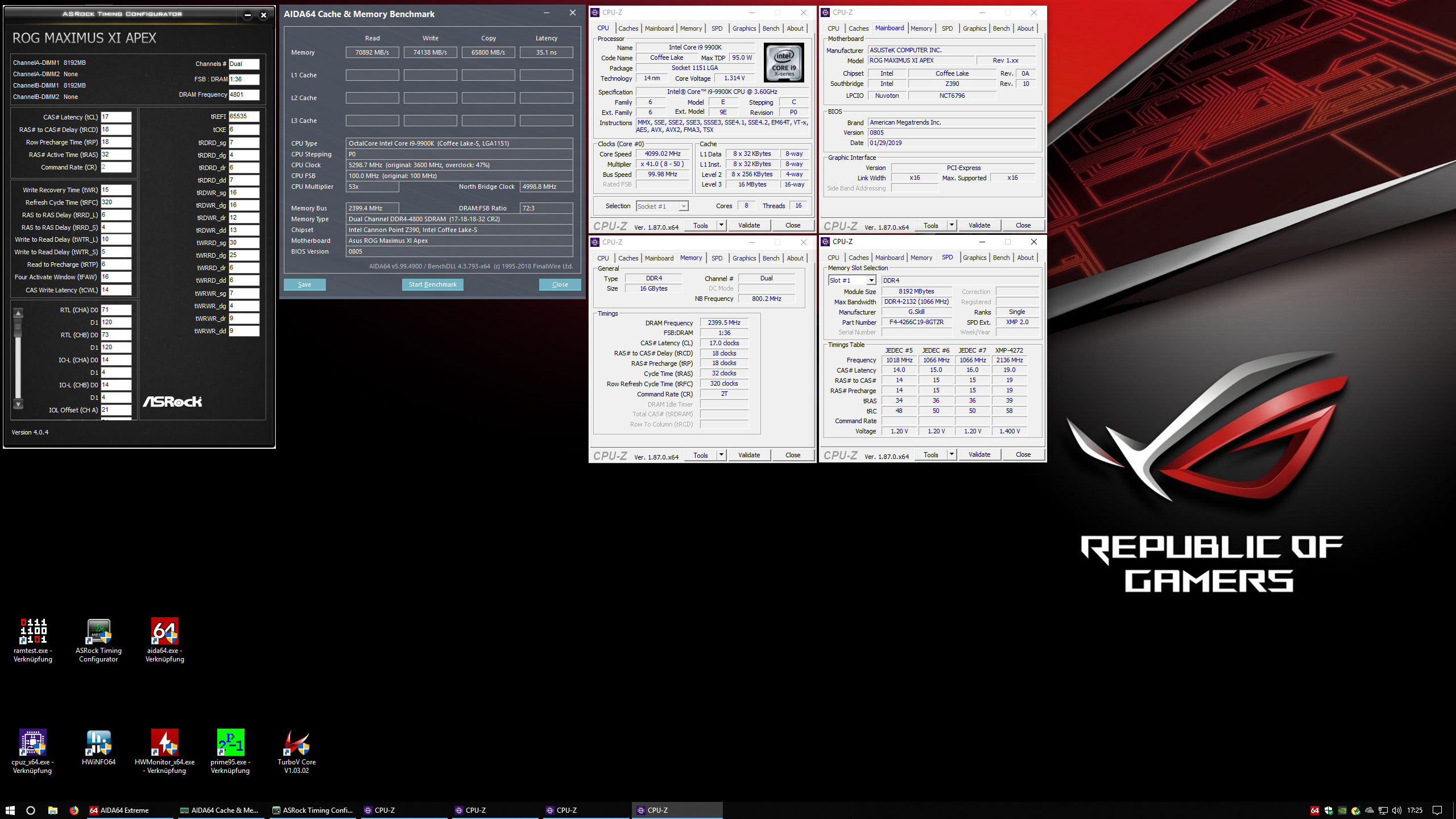Open ASRock Timing Configurator desktop icon

coord(98,632)
